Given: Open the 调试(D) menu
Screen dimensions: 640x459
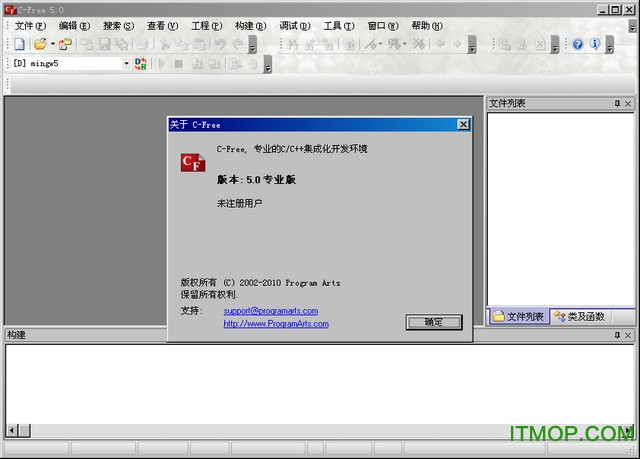Looking at the screenshot, I should pyautogui.click(x=295, y=26).
